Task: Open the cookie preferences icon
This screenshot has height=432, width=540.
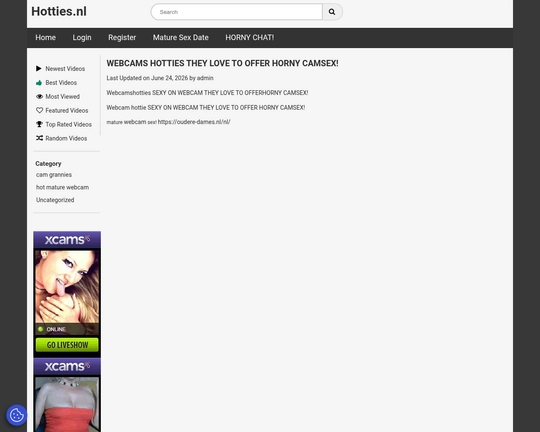Action: point(17,415)
